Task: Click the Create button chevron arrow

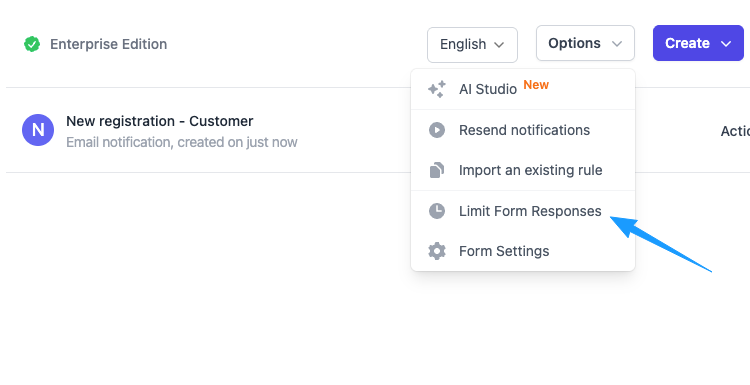Action: [726, 44]
